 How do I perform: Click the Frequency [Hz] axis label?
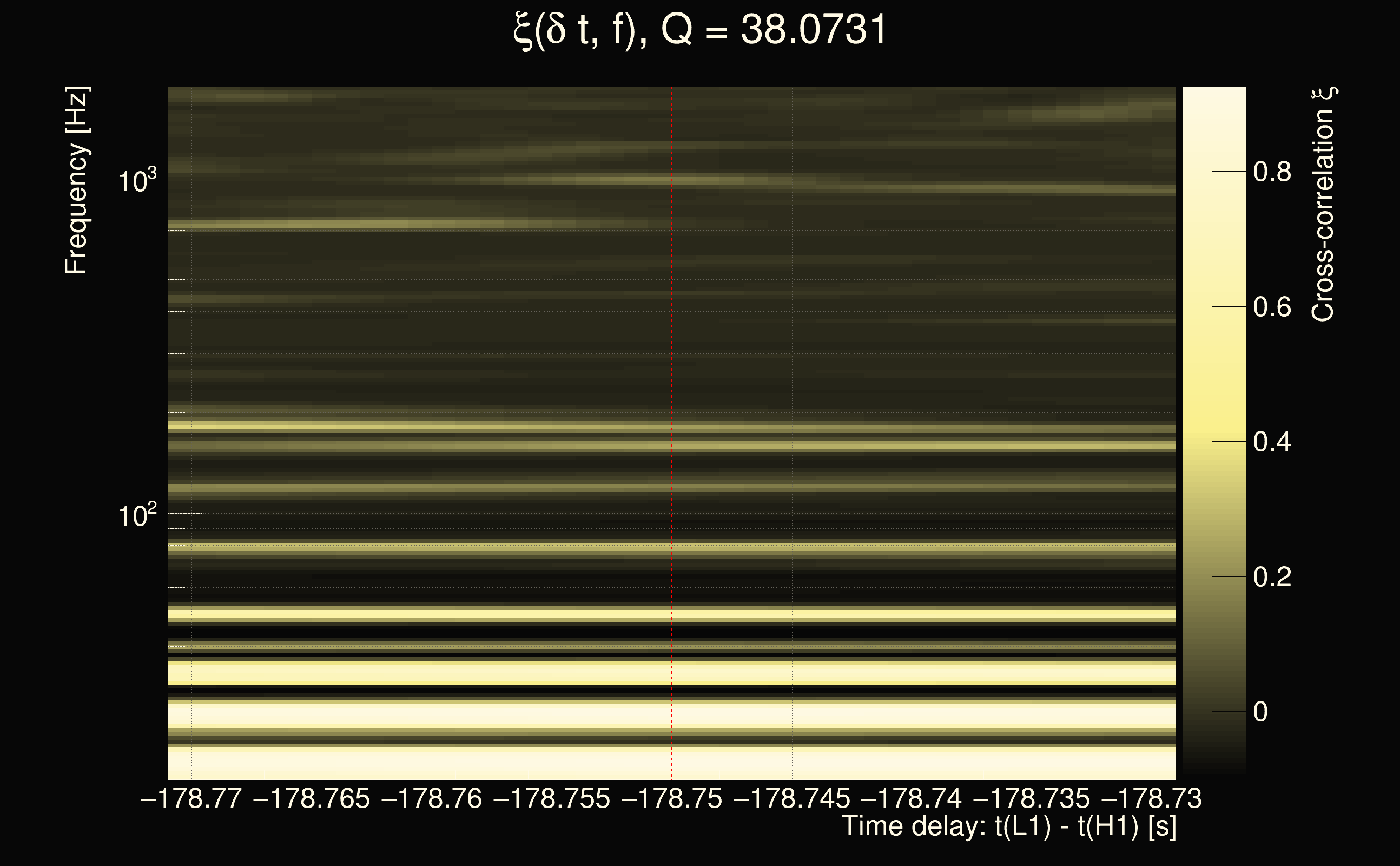click(76, 180)
